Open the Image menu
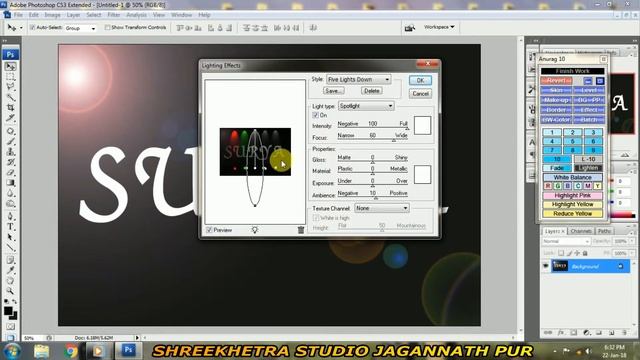This screenshot has width=640, height=360. pyautogui.click(x=52, y=15)
